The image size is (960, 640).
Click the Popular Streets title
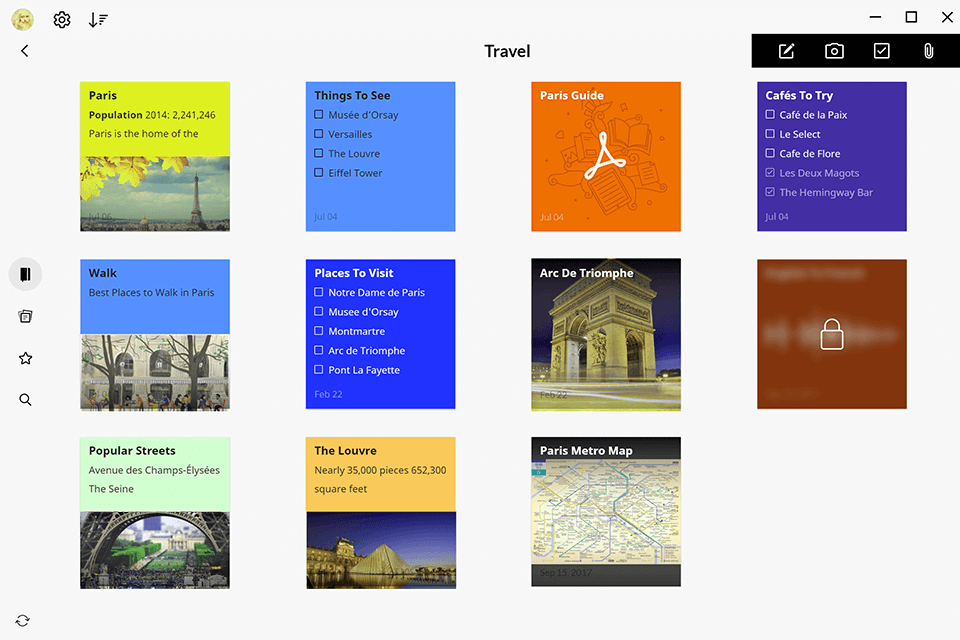pos(132,451)
